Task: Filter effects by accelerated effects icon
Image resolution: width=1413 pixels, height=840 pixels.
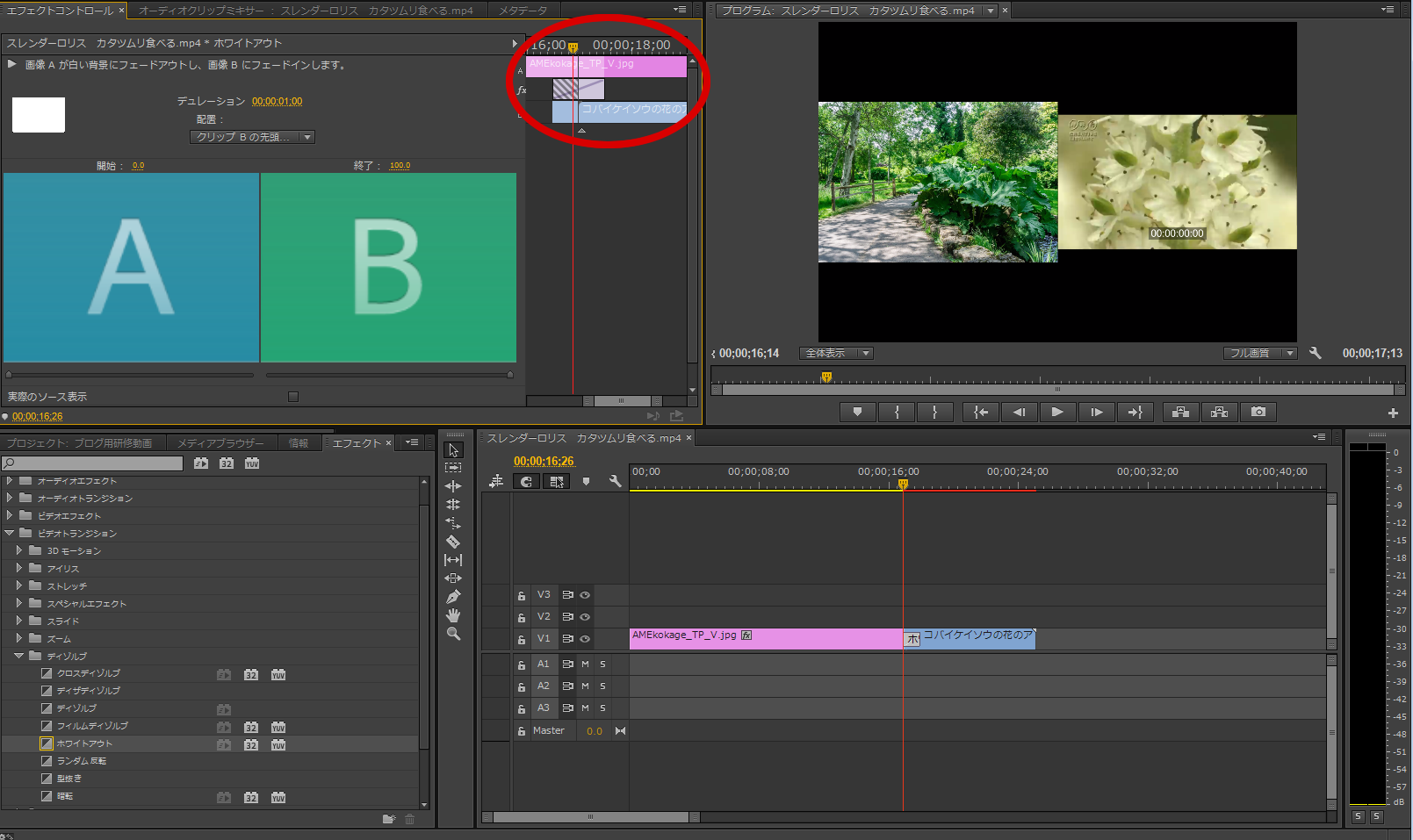Action: pyautogui.click(x=201, y=463)
